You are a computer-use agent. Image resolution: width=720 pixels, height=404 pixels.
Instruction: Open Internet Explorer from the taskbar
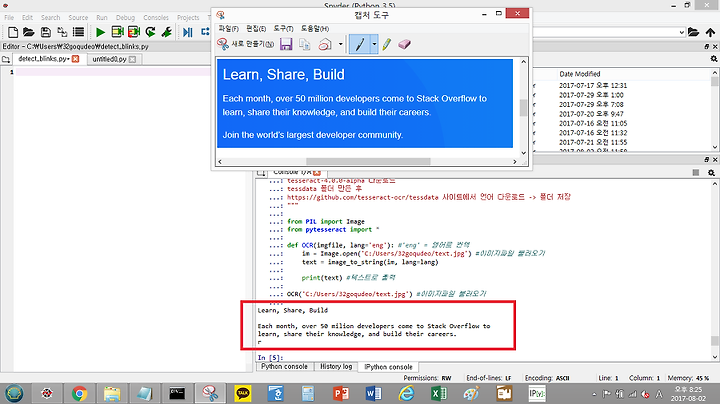(x=406, y=393)
